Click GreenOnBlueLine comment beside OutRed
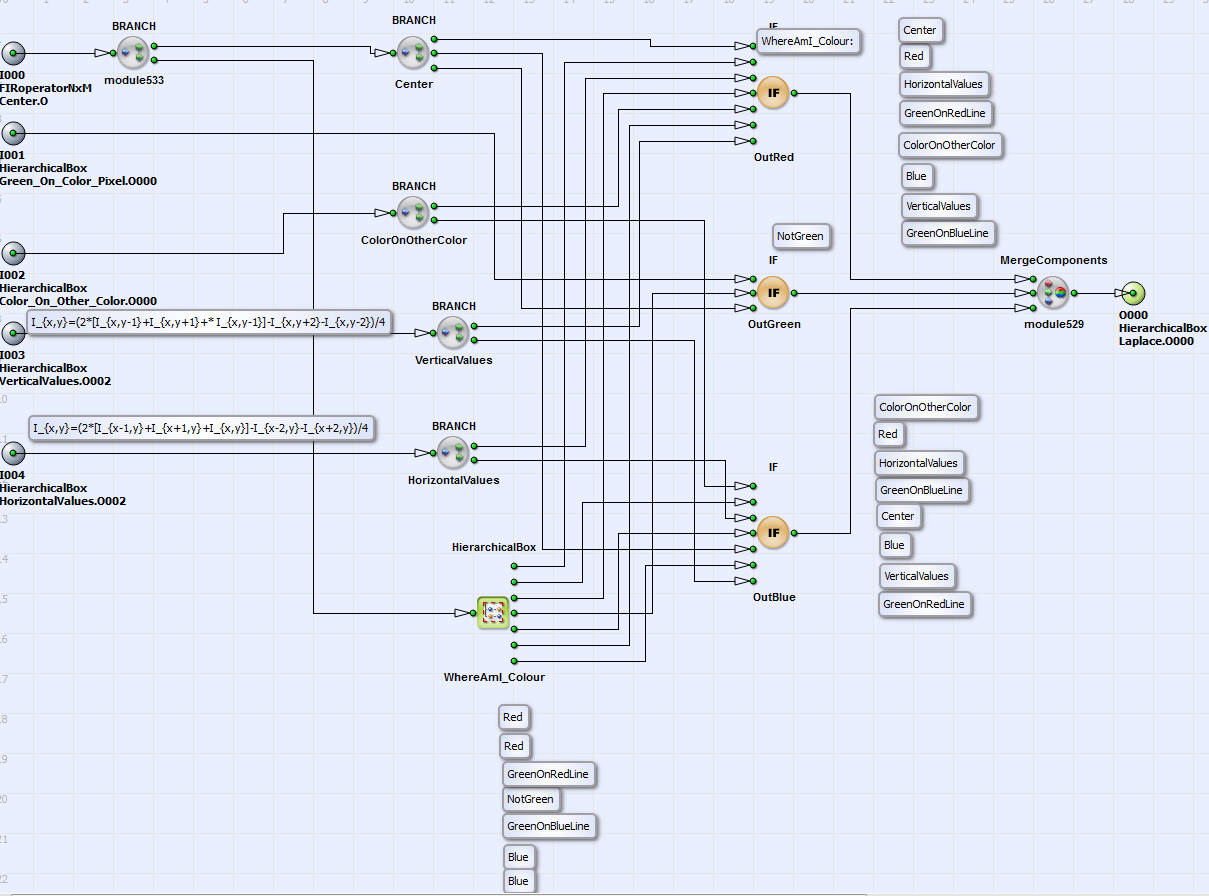1209x896 pixels. click(x=947, y=233)
